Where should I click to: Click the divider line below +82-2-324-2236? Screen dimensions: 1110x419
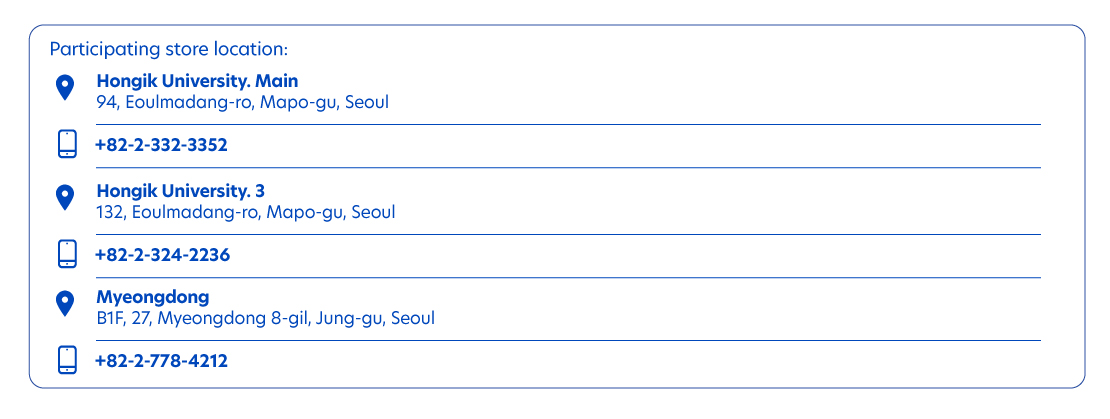coord(568,277)
